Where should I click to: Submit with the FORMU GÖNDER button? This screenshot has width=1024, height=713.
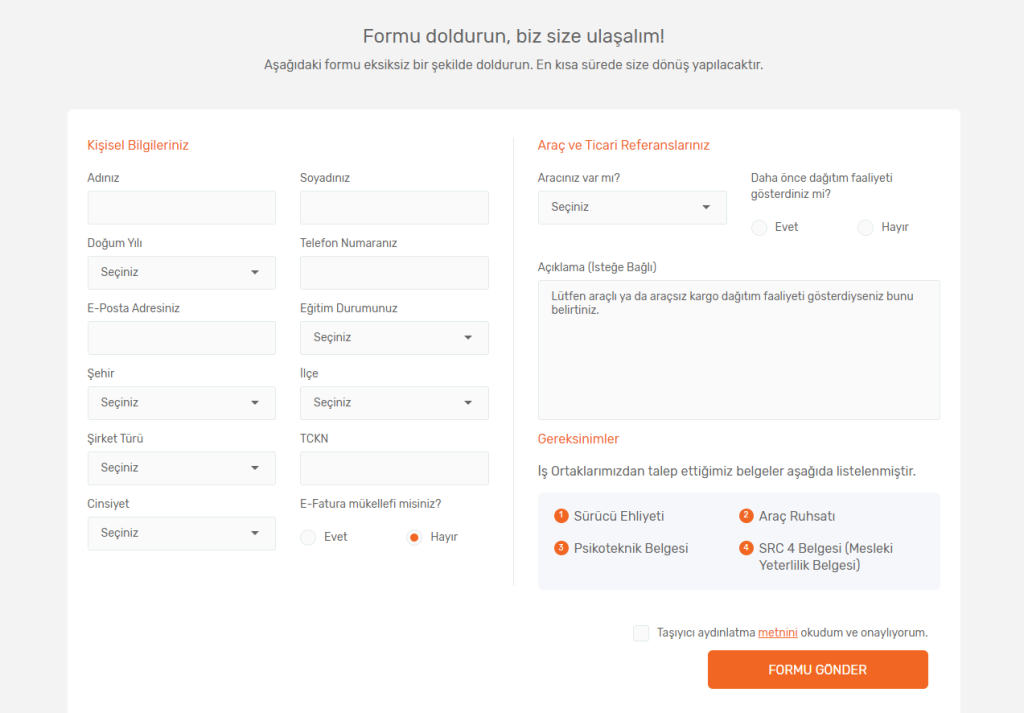point(818,669)
